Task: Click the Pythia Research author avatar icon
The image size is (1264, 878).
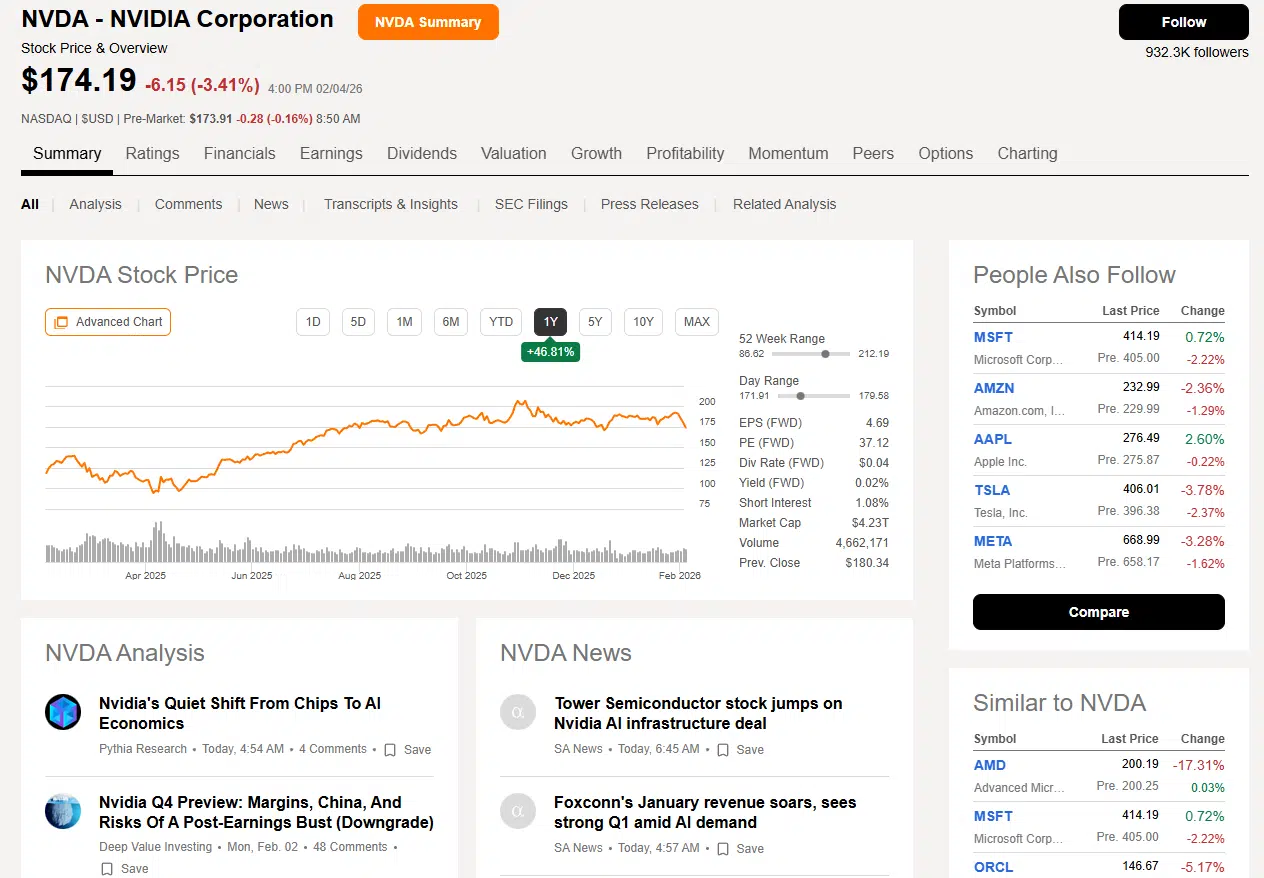Action: 63,712
